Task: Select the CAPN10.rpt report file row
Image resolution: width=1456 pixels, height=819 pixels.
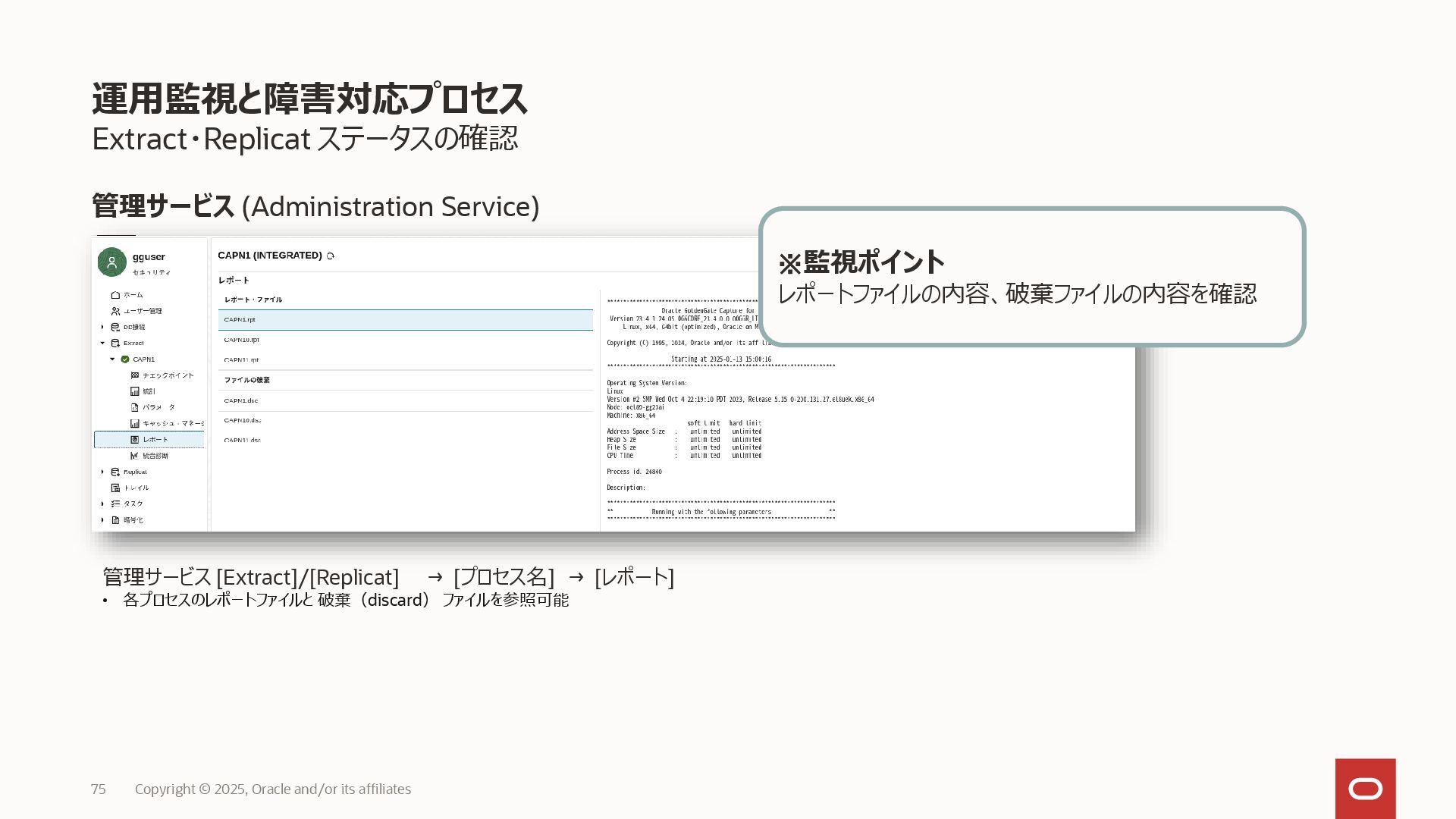Action: 242,340
